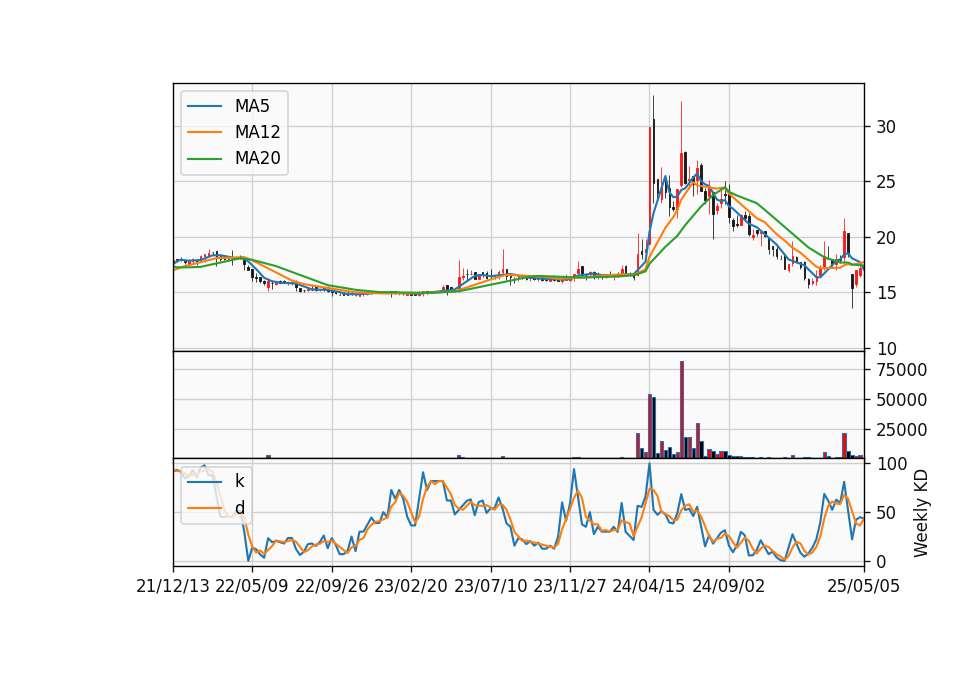Click the 22/05/09 date tick label
960x690 pixels.
252,586
